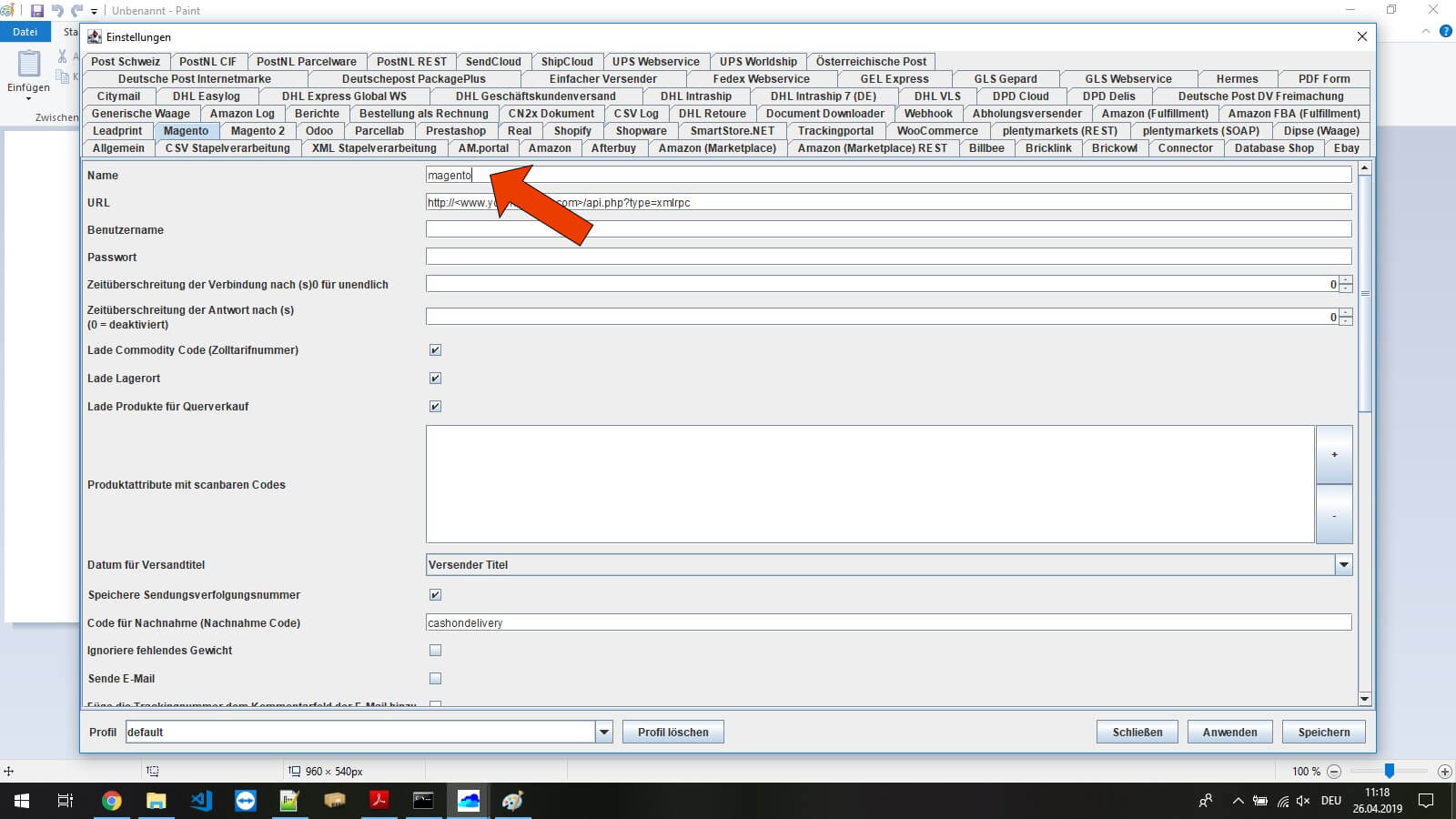The width and height of the screenshot is (1456, 819).
Task: Open Adobe Acrobat from taskbar
Action: tap(379, 801)
